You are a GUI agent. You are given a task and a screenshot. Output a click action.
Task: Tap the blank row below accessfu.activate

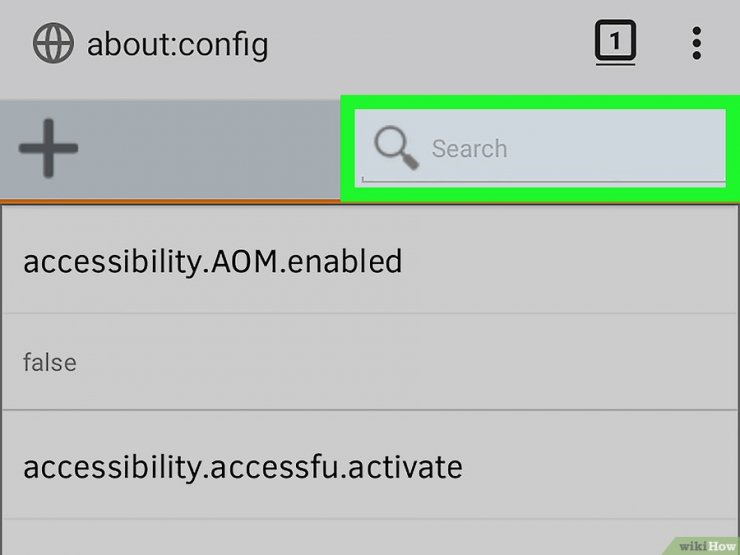tap(370, 537)
